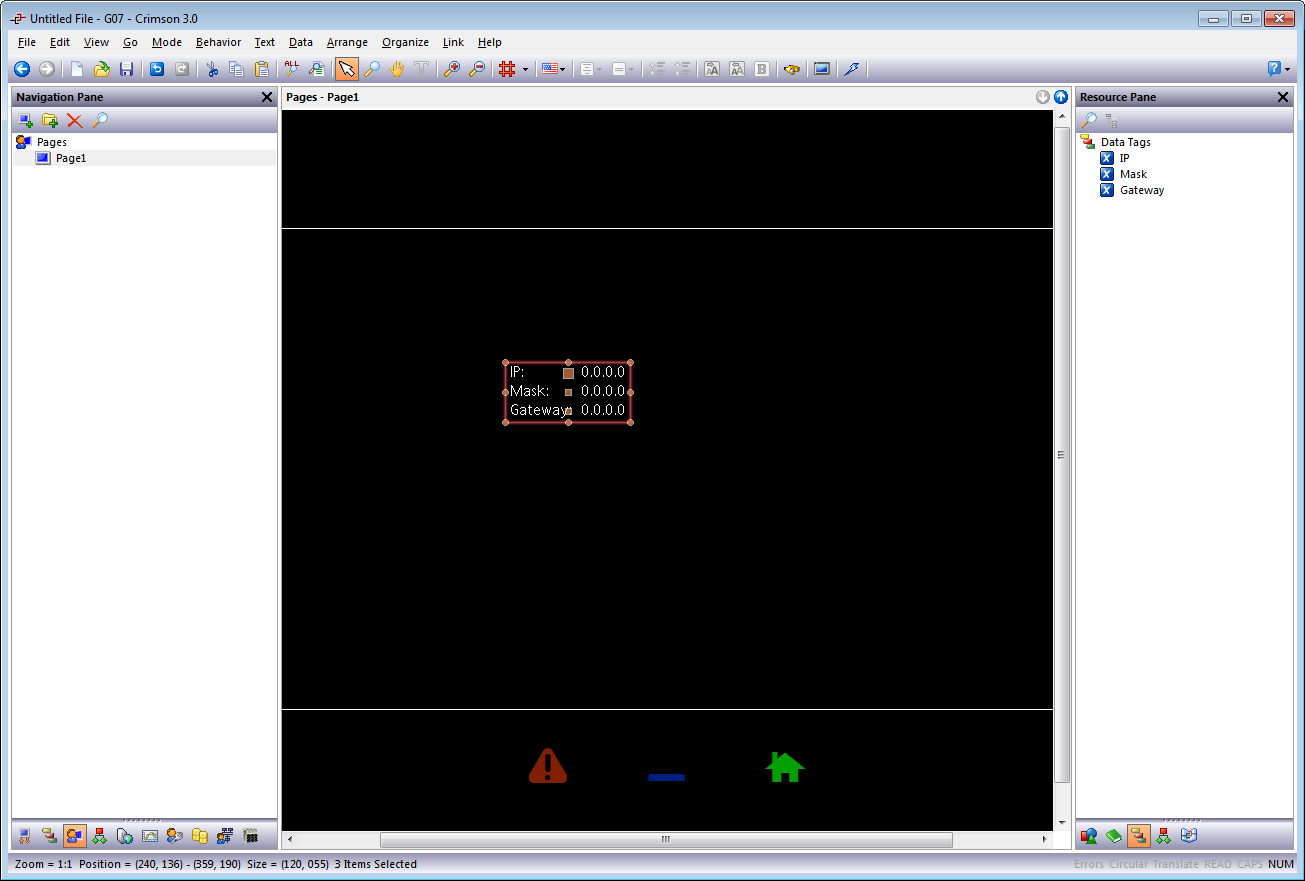Click the red warning triangle on the canvas
The width and height of the screenshot is (1305, 881).
tap(548, 766)
